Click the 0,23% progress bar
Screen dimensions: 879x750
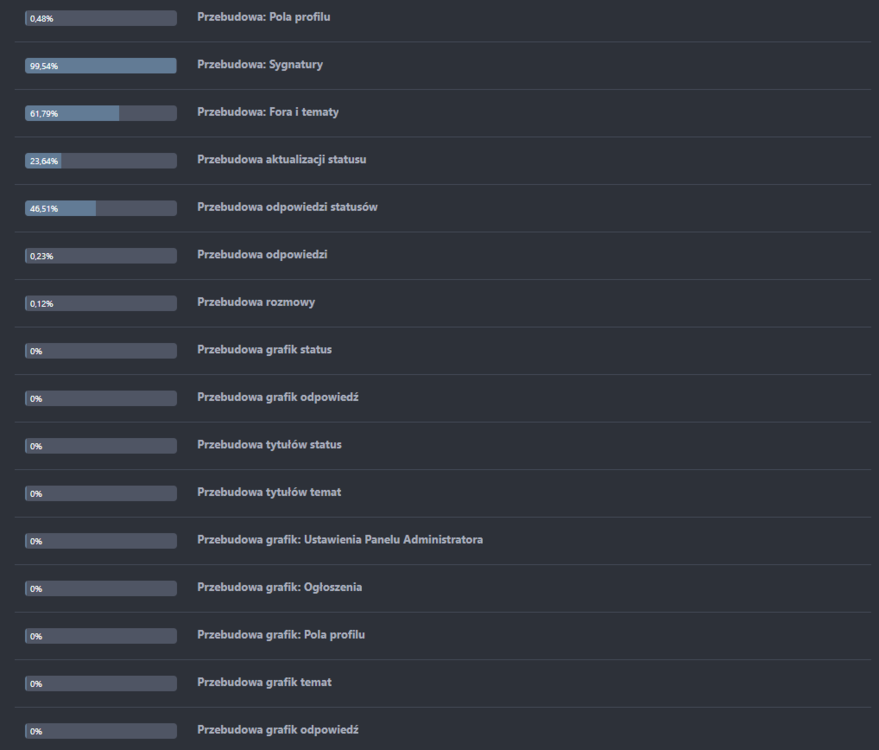[x=100, y=256]
